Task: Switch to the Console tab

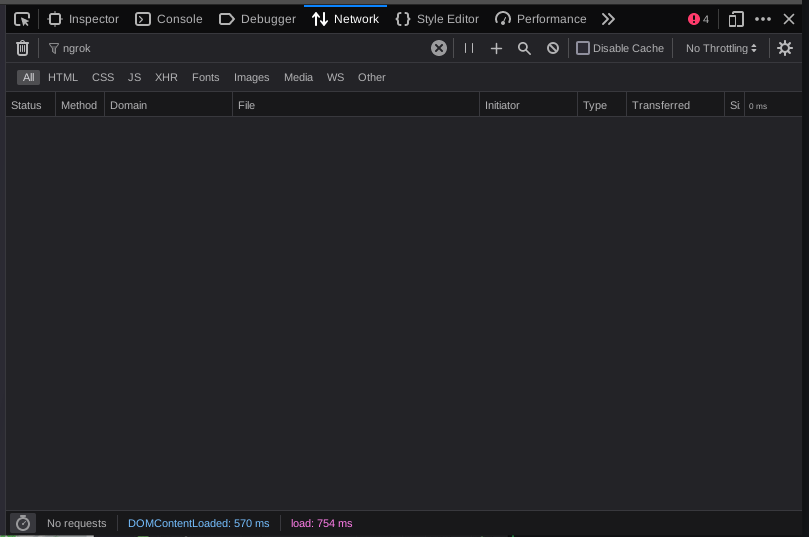Action: [169, 19]
